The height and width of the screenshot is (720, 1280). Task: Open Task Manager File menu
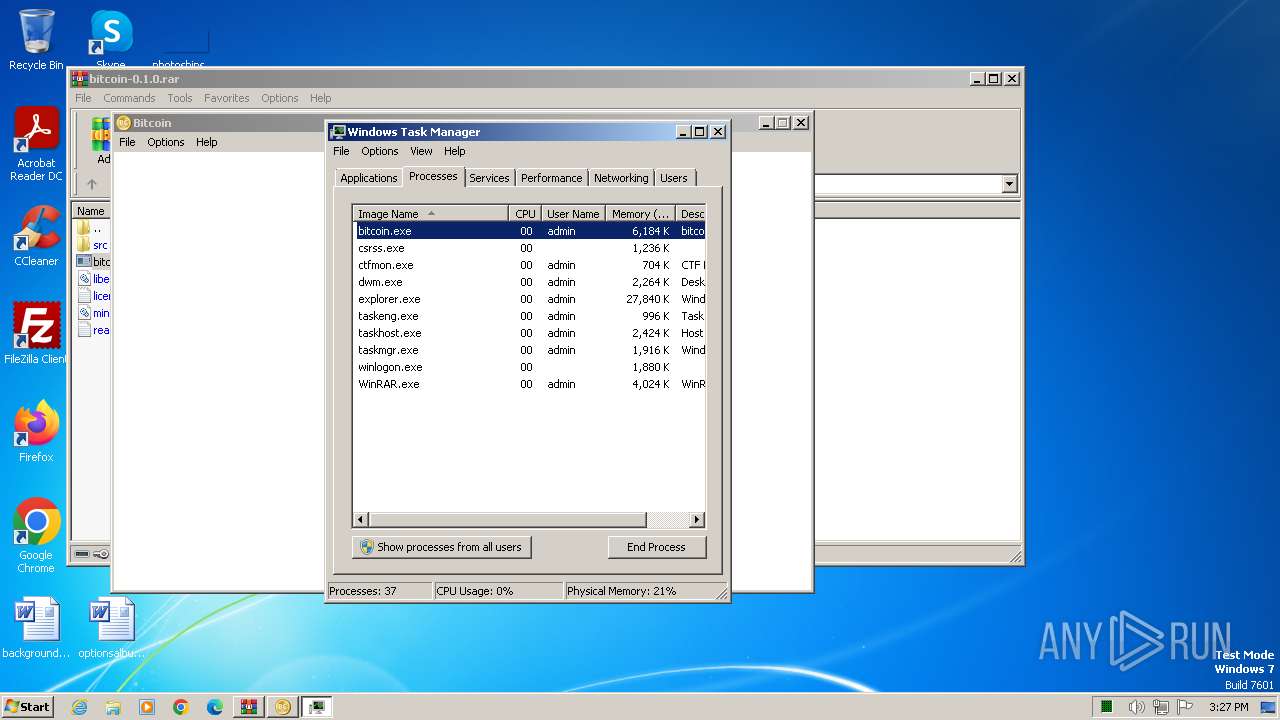(x=341, y=151)
